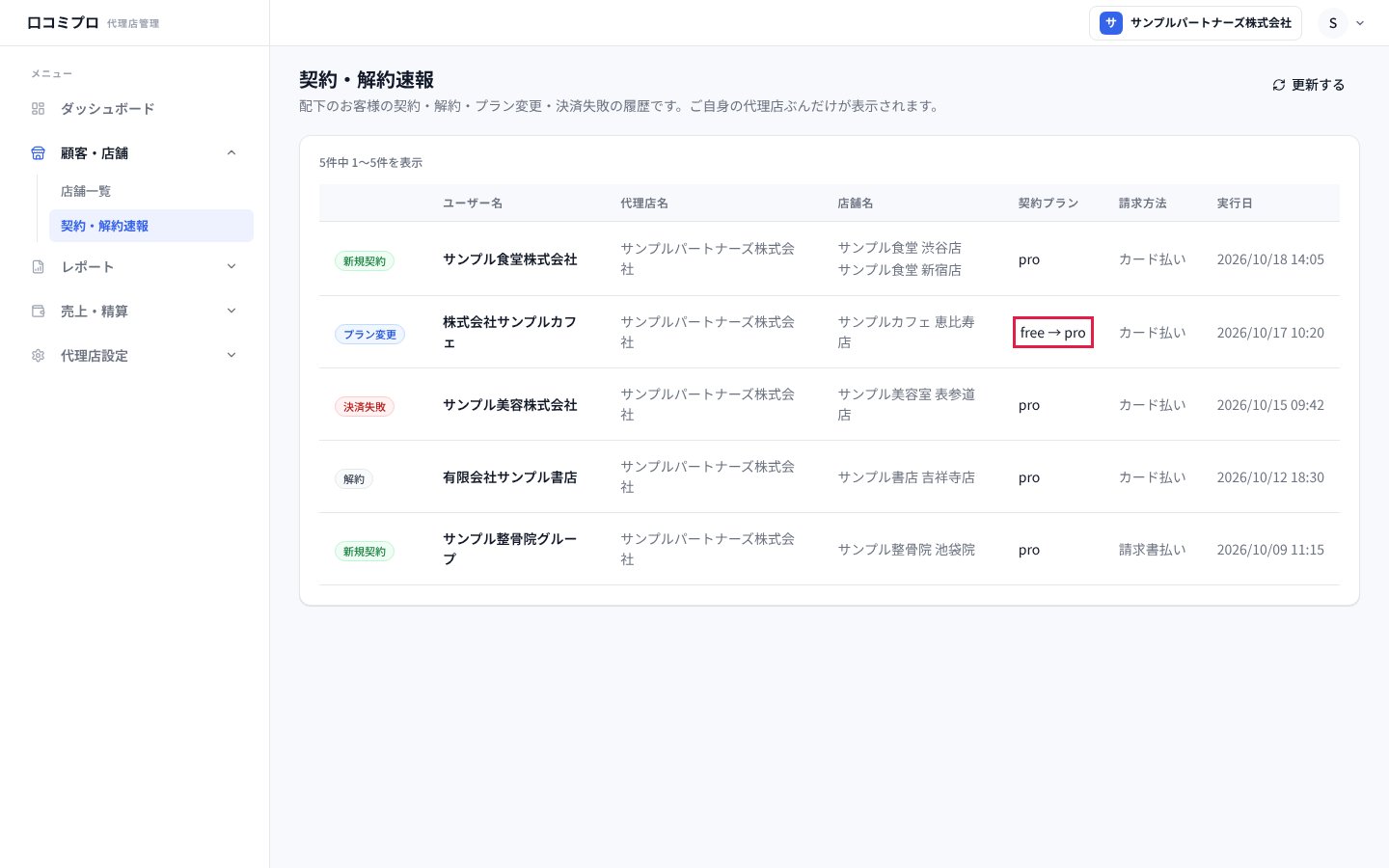
Task: Click store name サンプル食堂 新宿店
Action: tap(900, 270)
